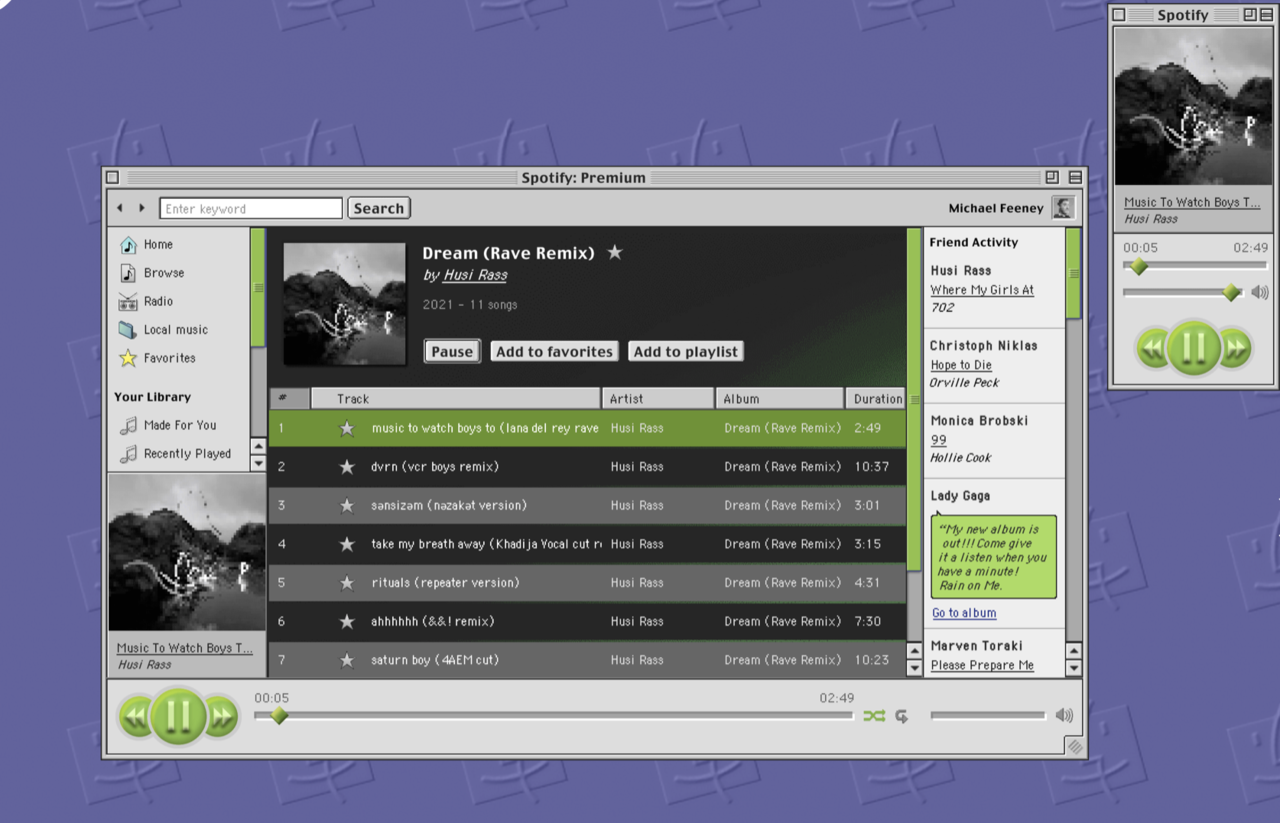Click the Add to playlist button
The image size is (1280, 823).
[686, 352]
